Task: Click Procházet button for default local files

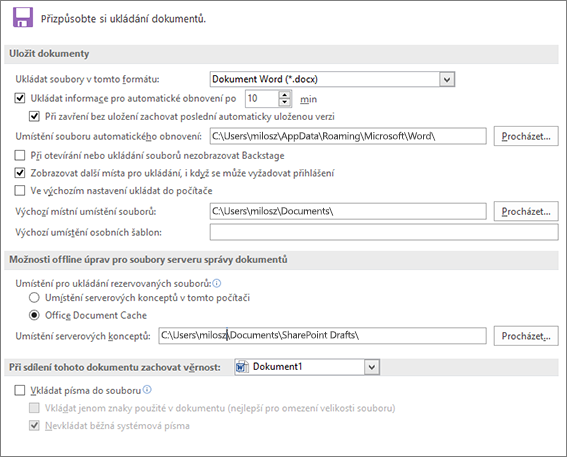Action: (x=526, y=212)
